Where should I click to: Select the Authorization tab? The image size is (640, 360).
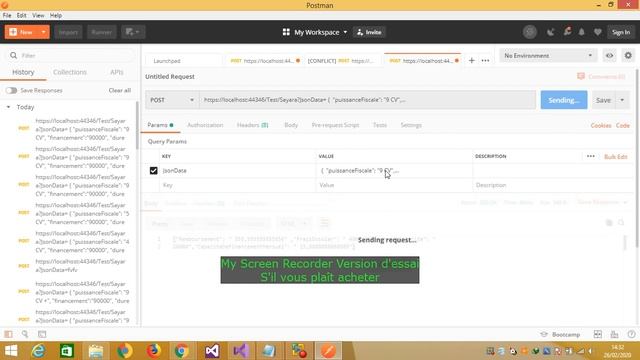205,125
